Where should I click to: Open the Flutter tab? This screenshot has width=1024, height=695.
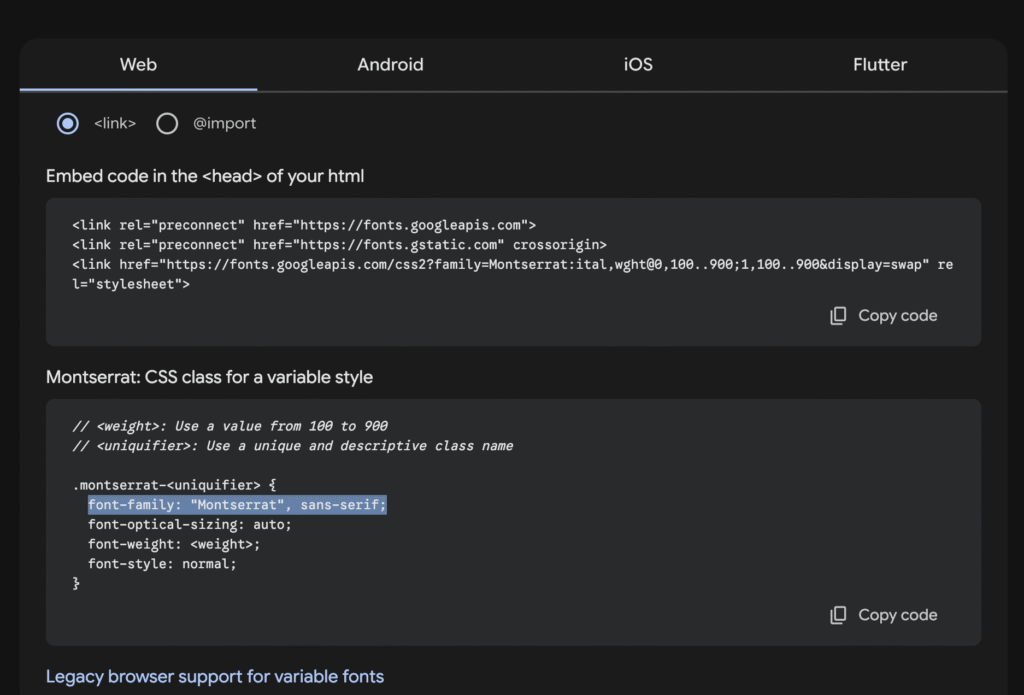[x=880, y=65]
